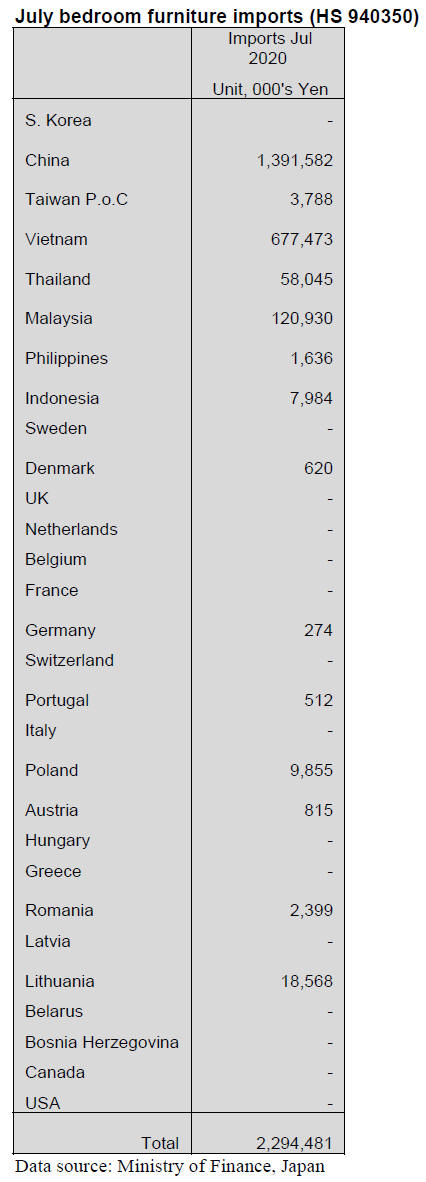426x1182 pixels.
Task: Select the China row label
Action: tap(47, 160)
